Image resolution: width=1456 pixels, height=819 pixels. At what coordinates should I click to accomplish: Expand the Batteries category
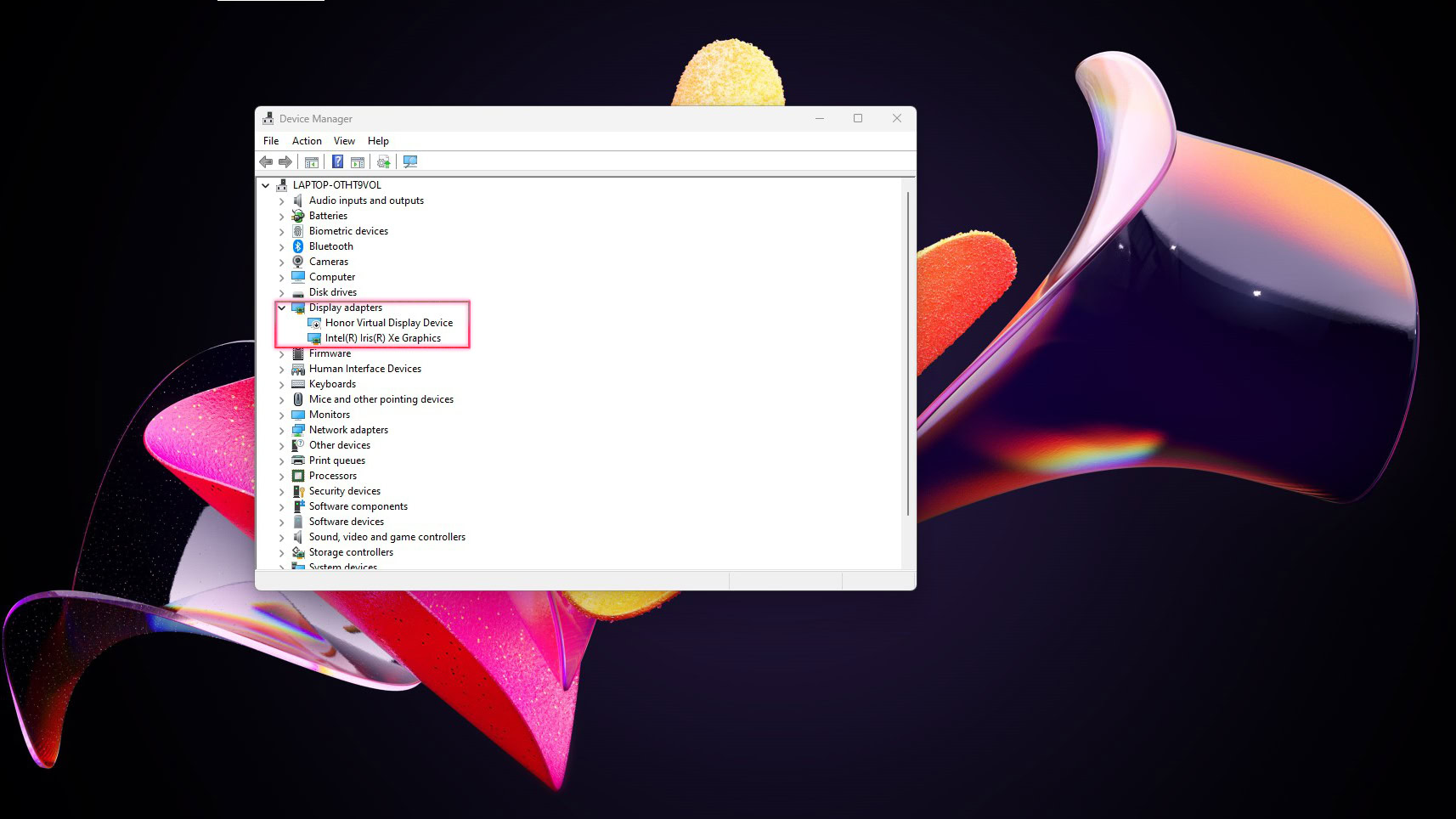click(x=282, y=216)
